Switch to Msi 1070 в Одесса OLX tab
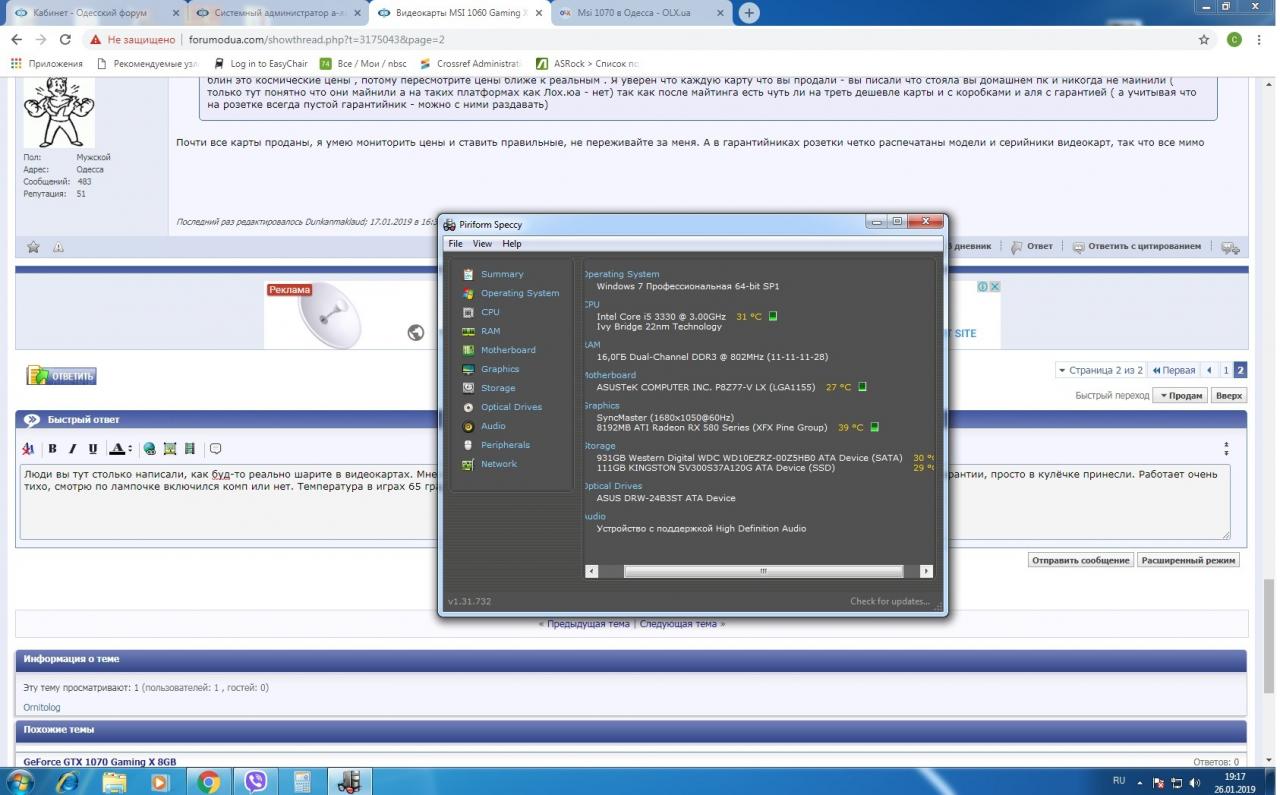Screen dimensions: 1280x795 (640, 13)
